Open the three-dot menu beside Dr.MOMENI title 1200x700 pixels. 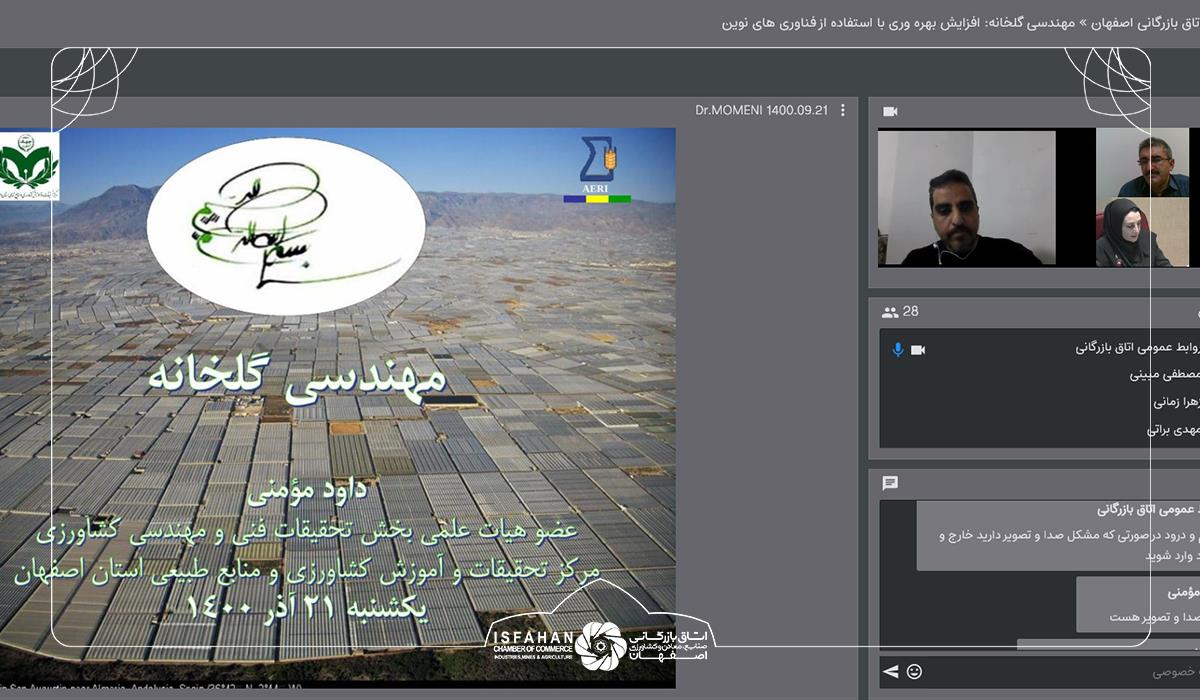click(843, 111)
